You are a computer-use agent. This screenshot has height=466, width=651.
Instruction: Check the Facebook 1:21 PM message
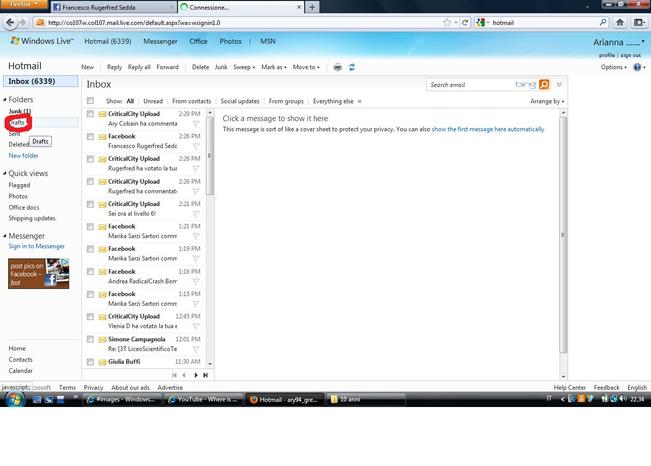coord(90,226)
